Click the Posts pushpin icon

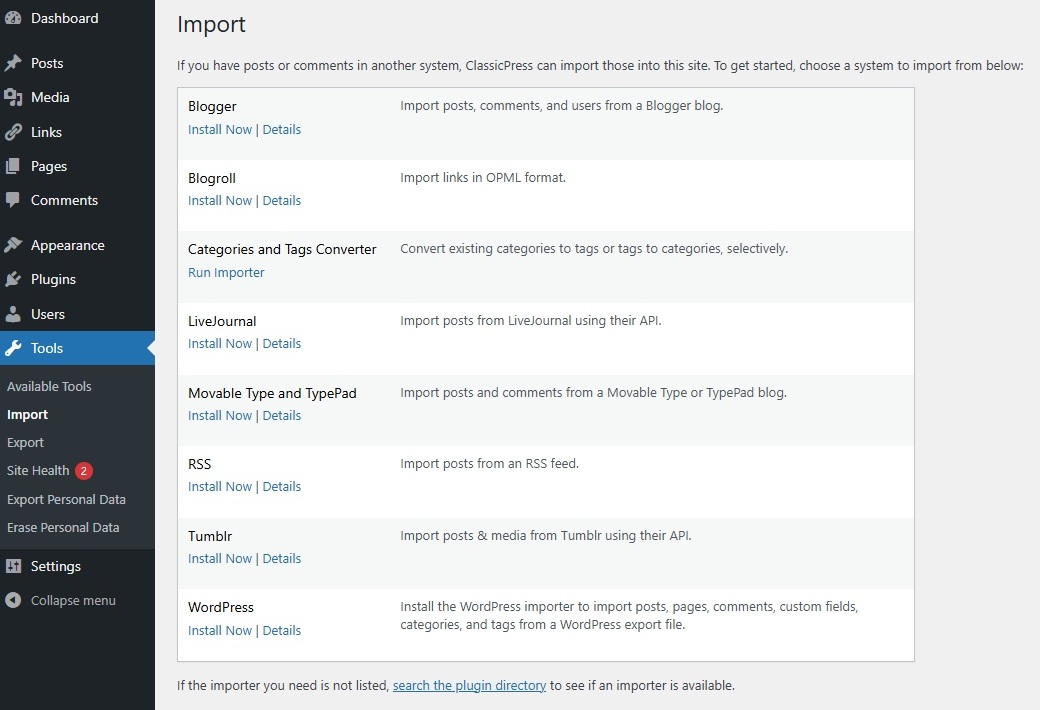(13, 63)
